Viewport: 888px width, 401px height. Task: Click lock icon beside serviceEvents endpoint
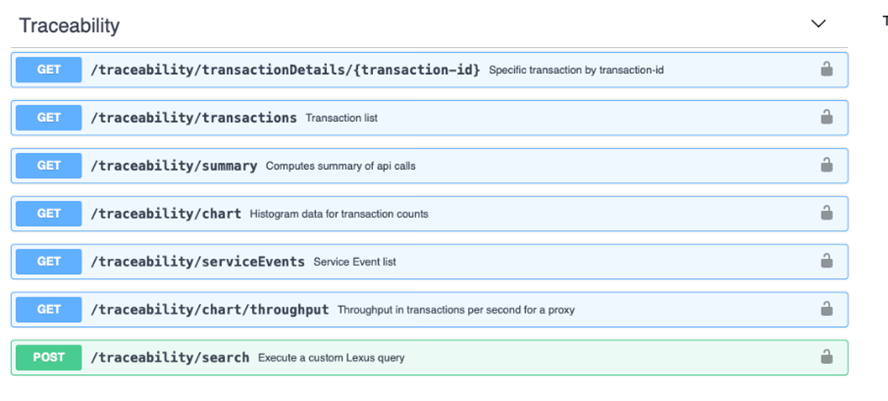[x=826, y=261]
